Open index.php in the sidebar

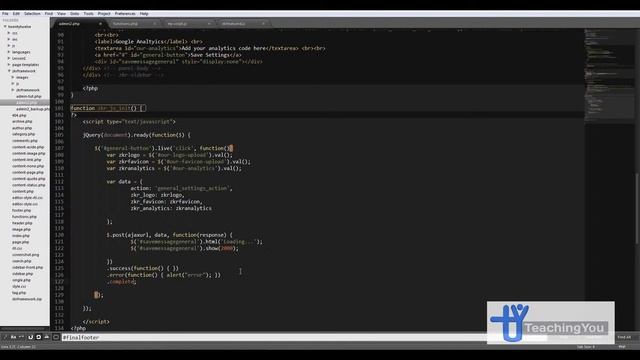click(21, 236)
